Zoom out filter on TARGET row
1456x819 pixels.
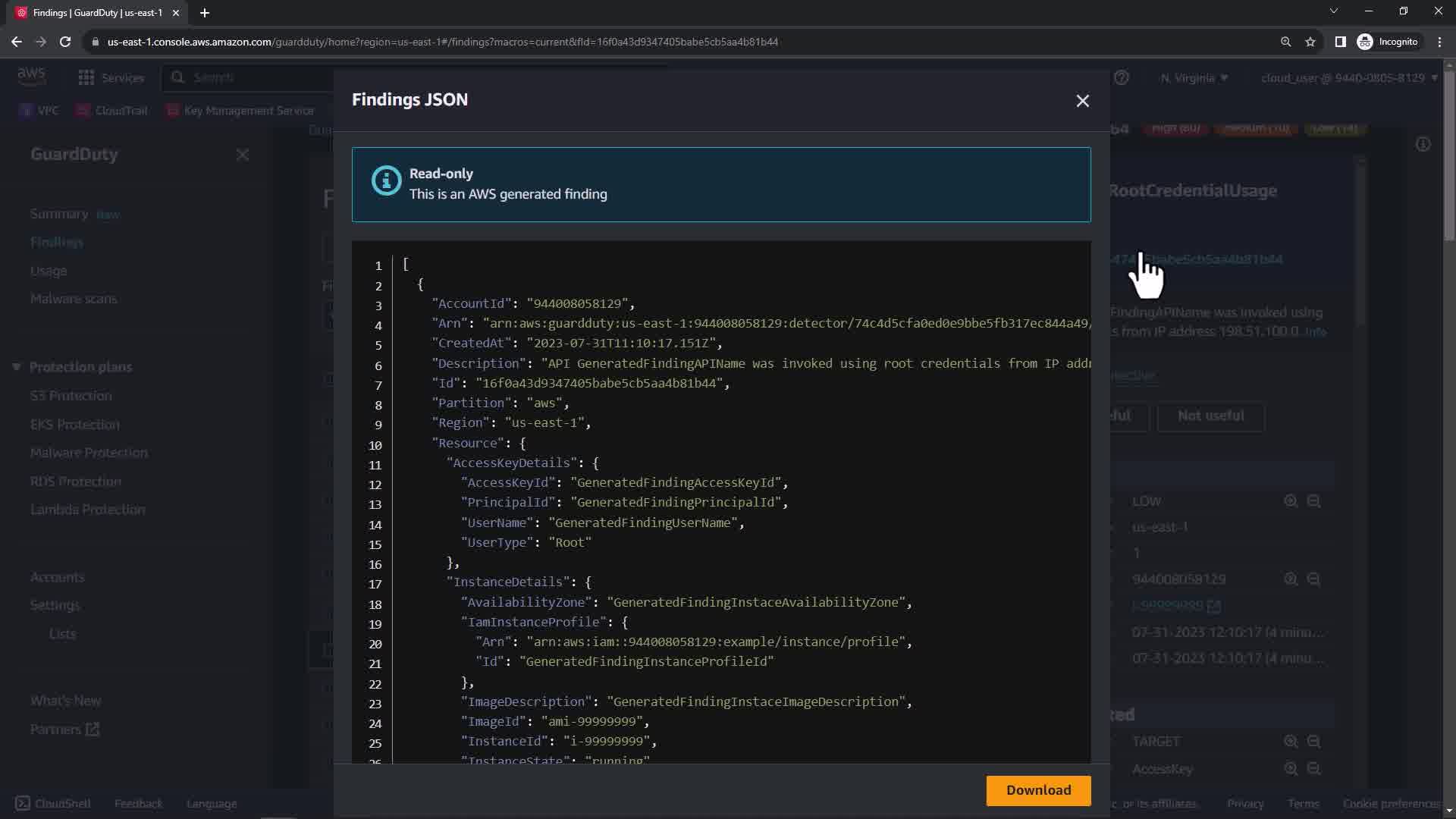tap(1314, 742)
